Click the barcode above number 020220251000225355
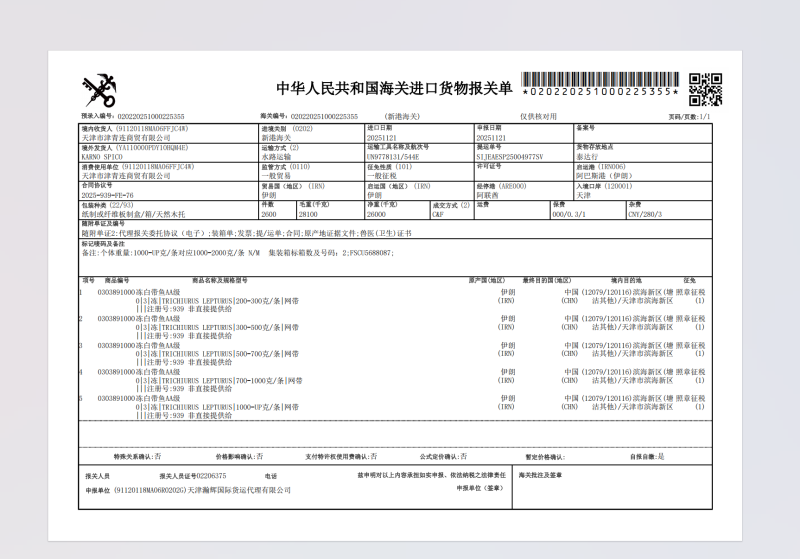This screenshot has width=800, height=559. click(x=600, y=79)
